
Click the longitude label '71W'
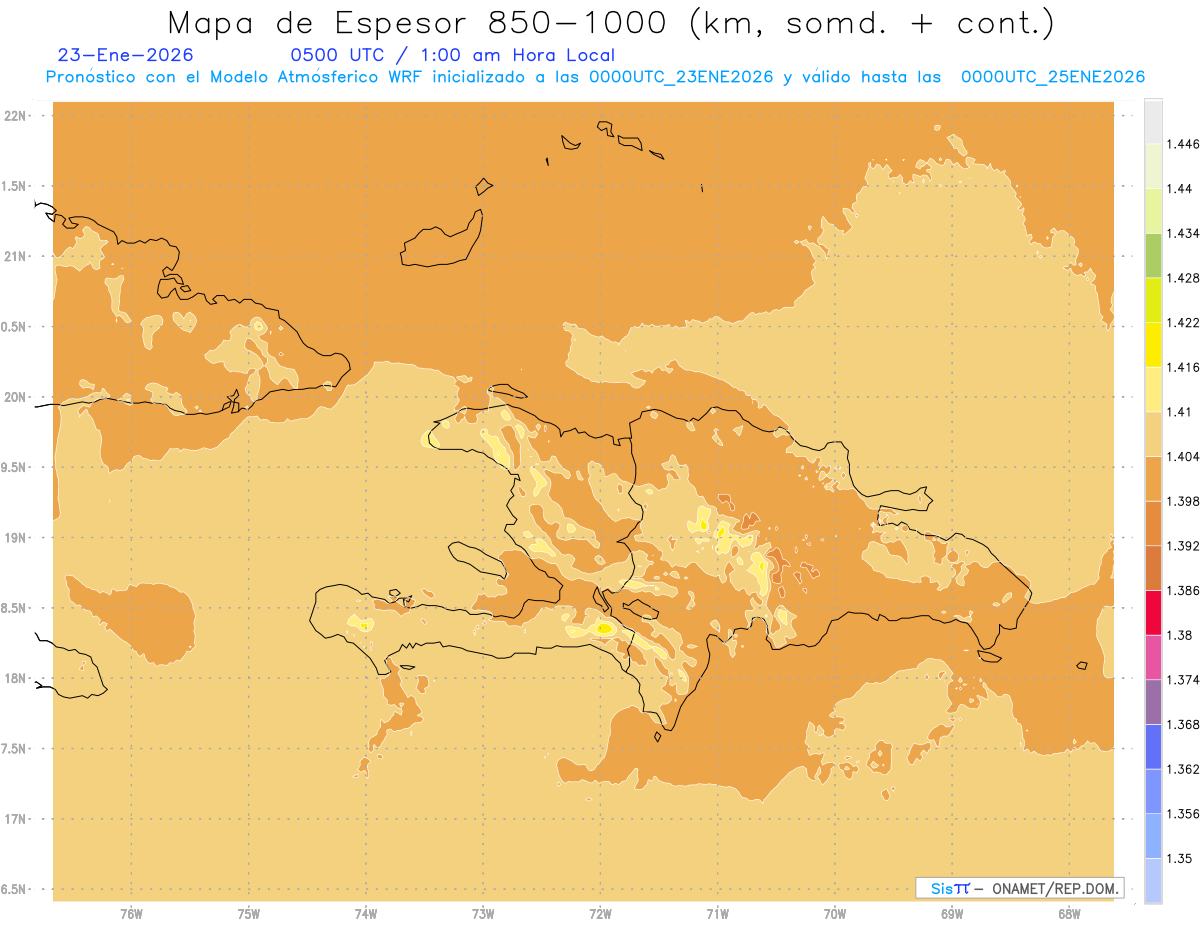coord(717,914)
